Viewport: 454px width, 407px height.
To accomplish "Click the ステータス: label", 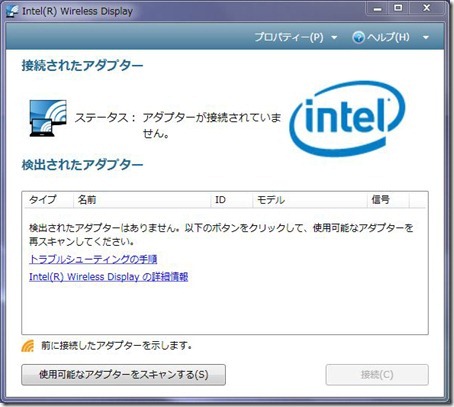I will click(105, 118).
